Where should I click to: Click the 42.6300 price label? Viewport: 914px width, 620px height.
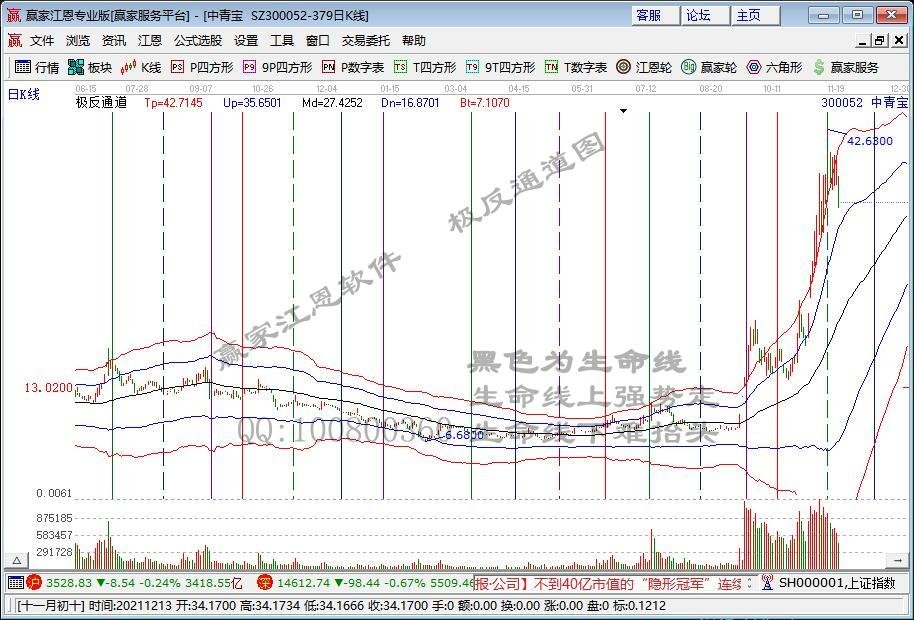coord(870,141)
